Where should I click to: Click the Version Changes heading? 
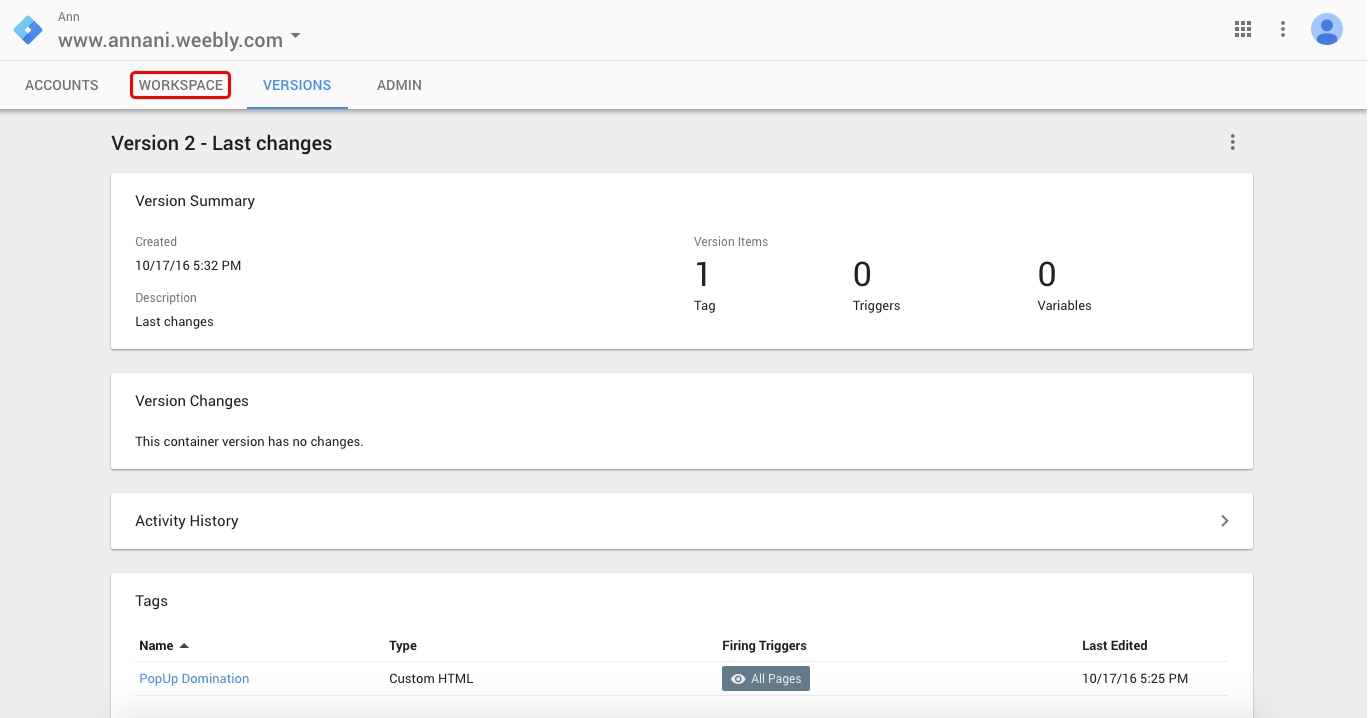pyautogui.click(x=192, y=401)
